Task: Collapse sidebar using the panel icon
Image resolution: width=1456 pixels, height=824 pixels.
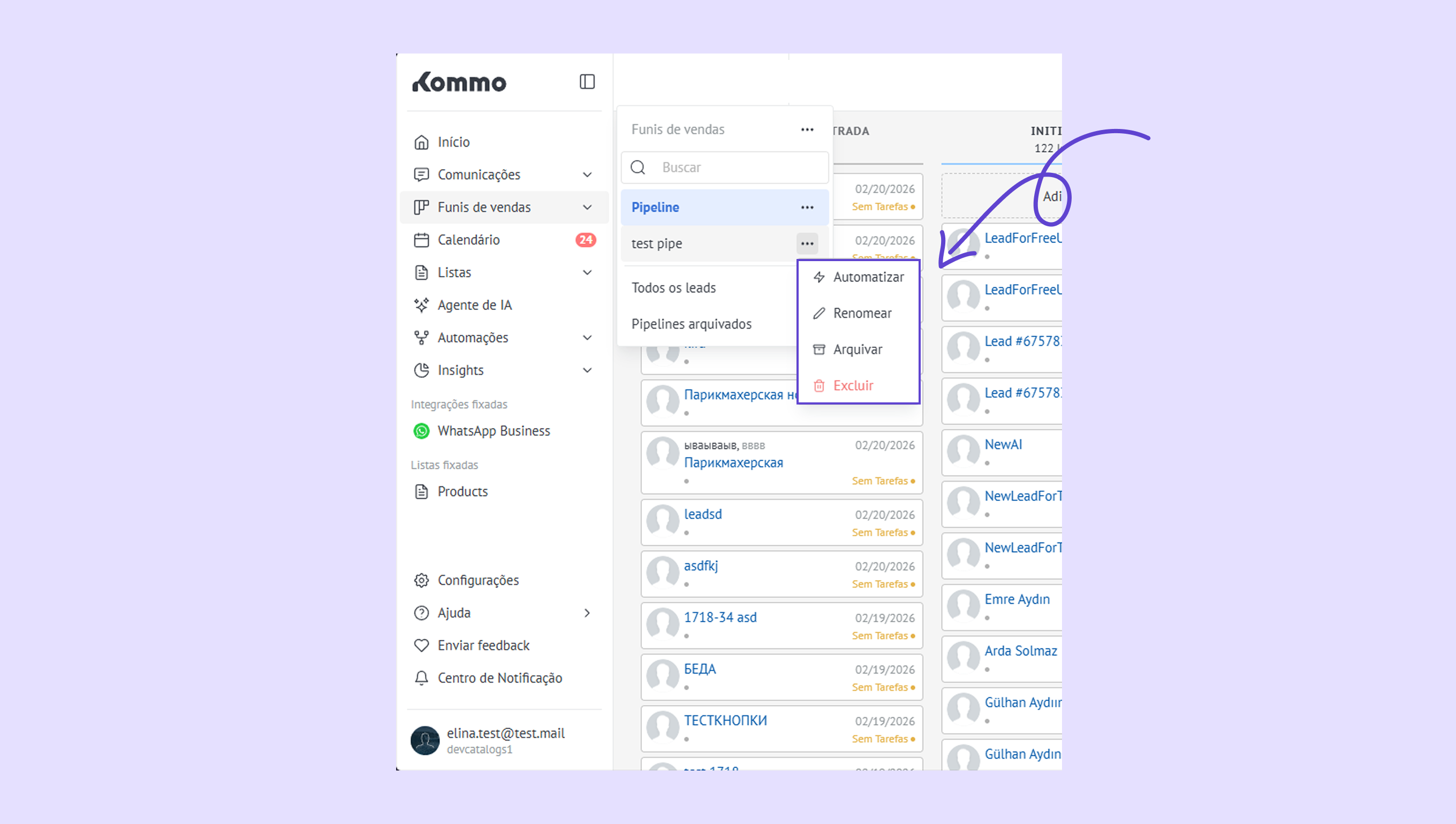Action: click(587, 82)
